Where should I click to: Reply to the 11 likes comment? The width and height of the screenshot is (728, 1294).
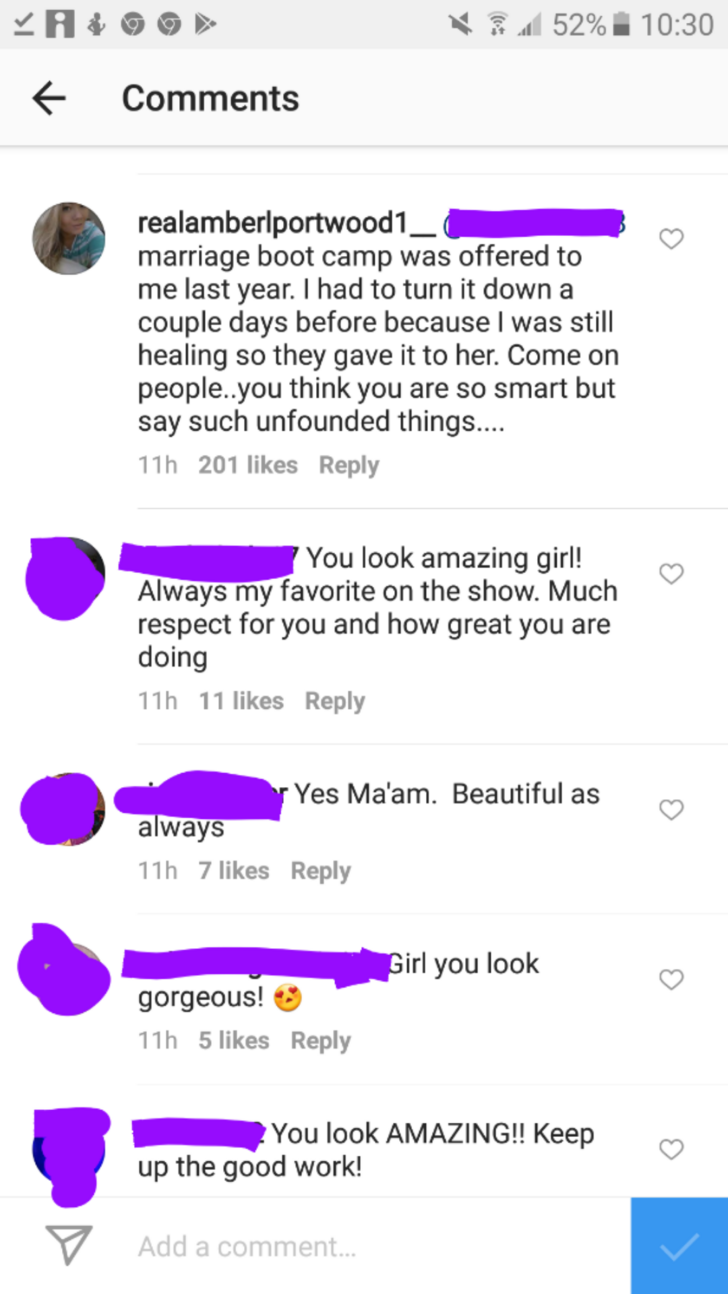335,701
